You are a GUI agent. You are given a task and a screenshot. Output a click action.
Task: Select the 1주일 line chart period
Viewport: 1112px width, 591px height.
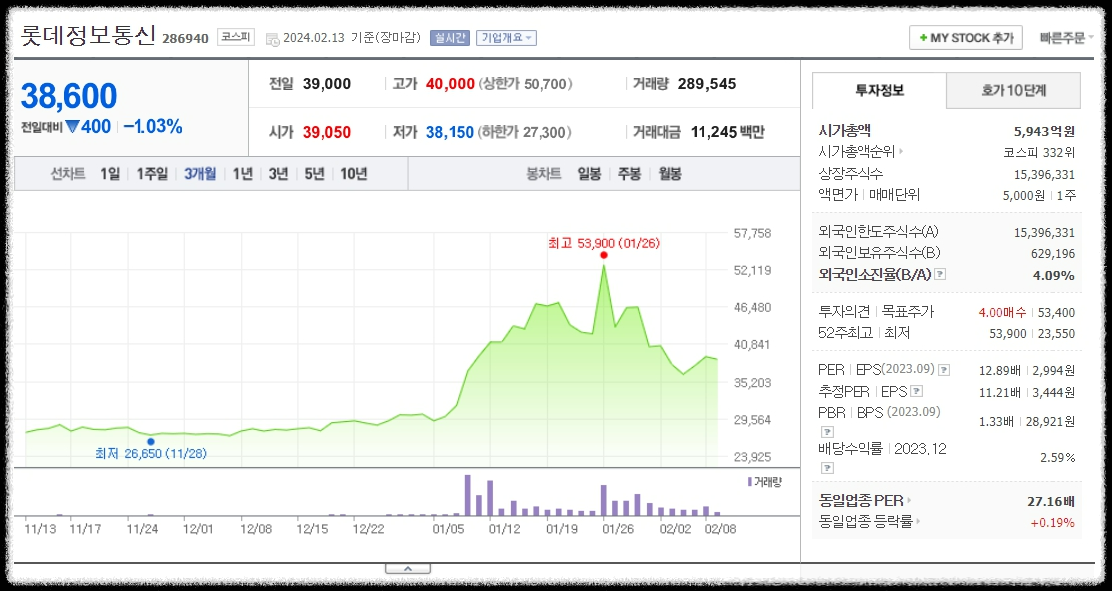coord(152,174)
